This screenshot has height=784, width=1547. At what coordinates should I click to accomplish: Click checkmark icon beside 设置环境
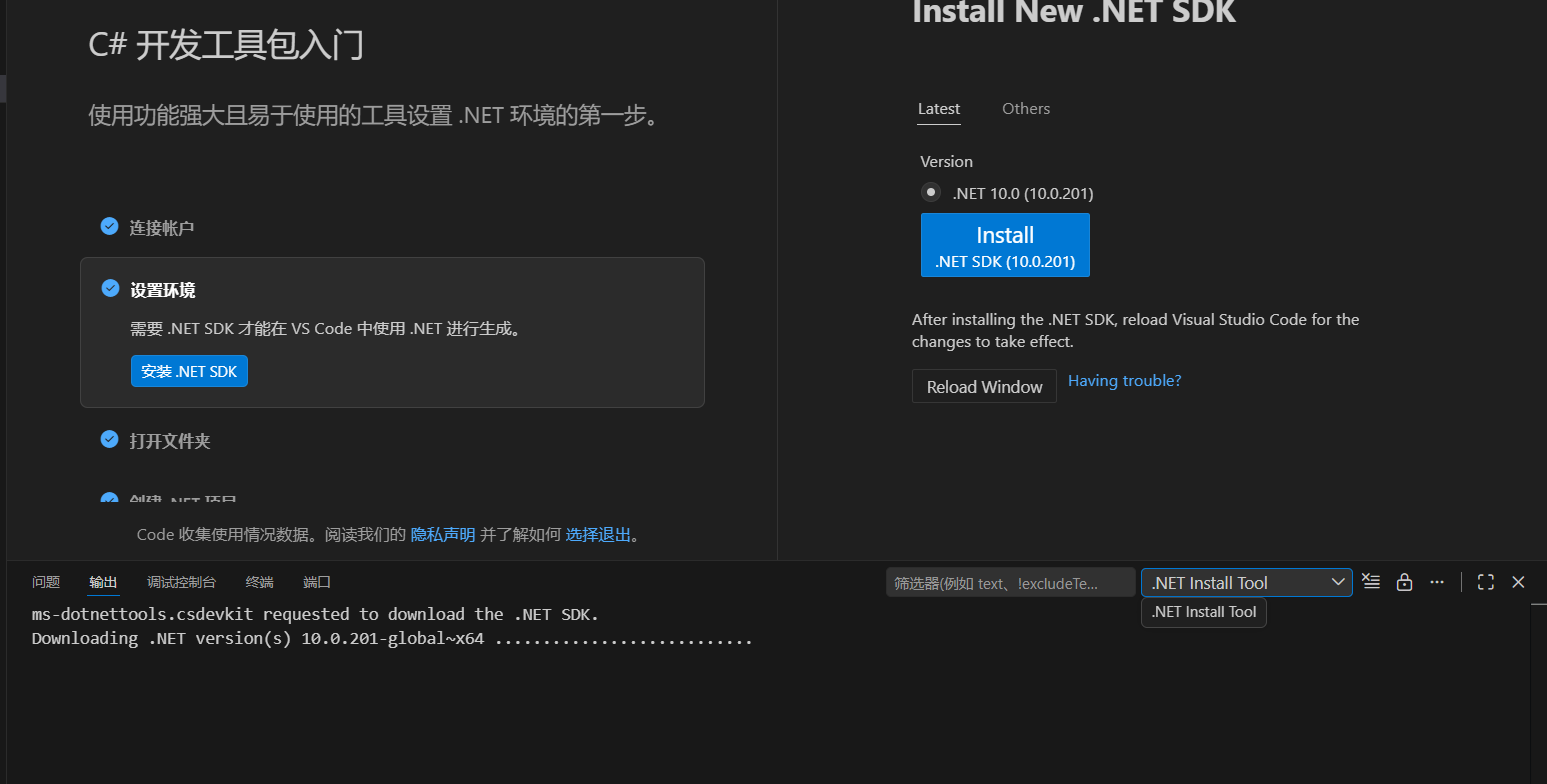110,288
